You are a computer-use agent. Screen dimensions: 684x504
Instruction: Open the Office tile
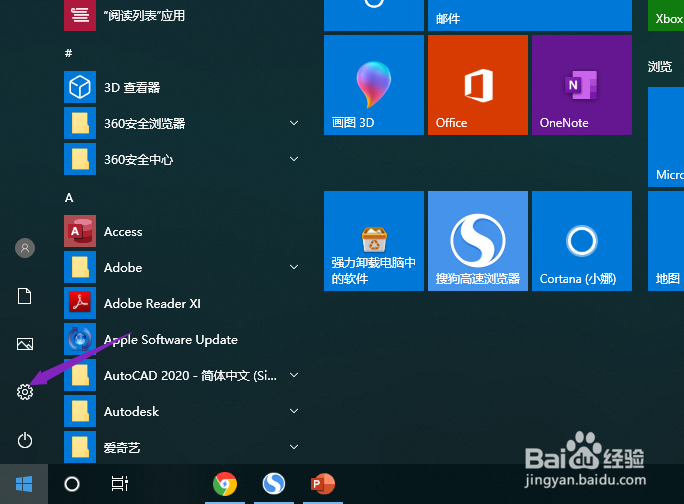tap(478, 85)
